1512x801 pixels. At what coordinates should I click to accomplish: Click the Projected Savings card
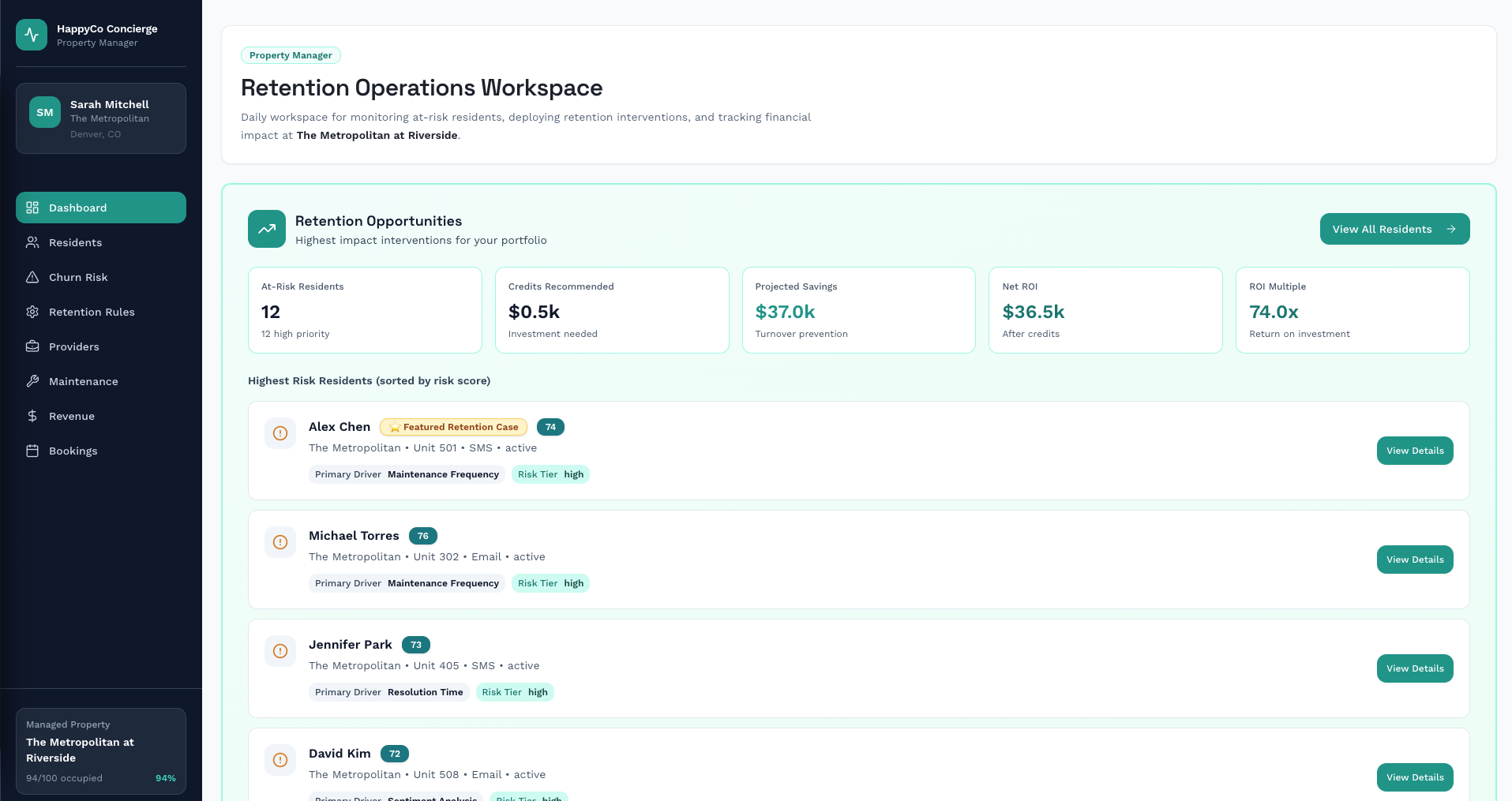[x=859, y=310]
